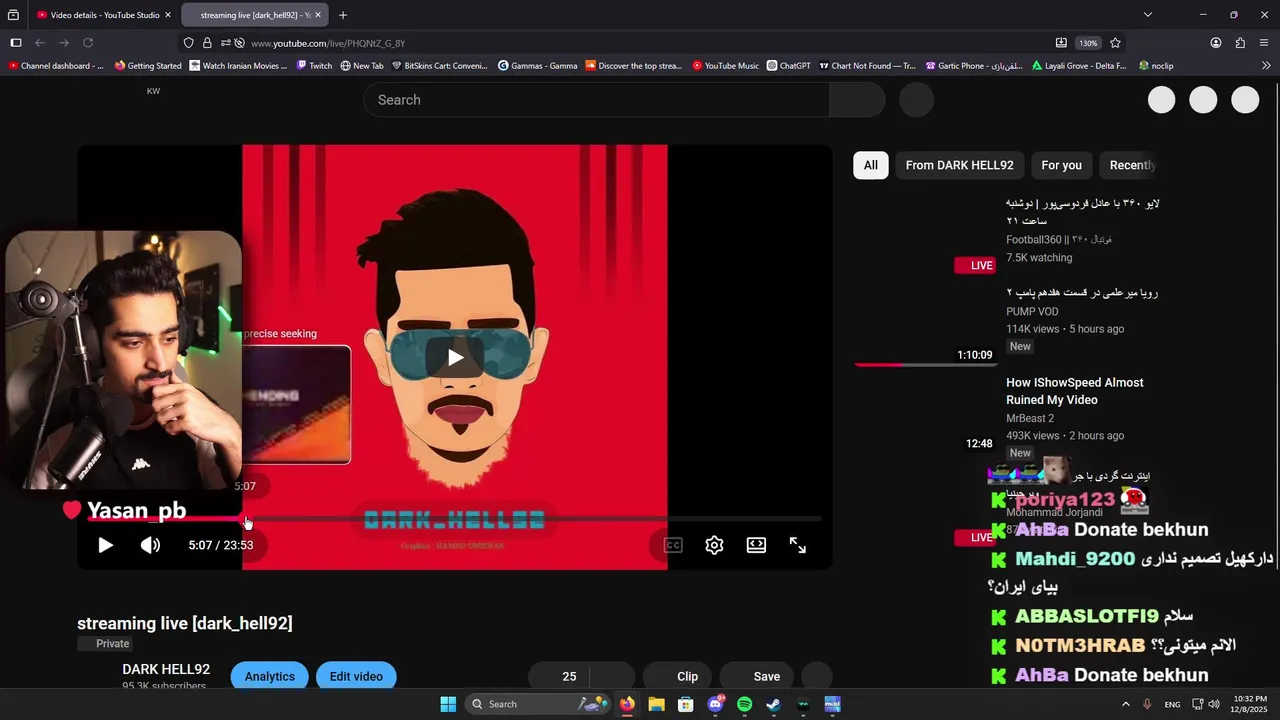Open the video player settings gear
Screen dimensions: 1280x720
pyautogui.click(x=714, y=545)
